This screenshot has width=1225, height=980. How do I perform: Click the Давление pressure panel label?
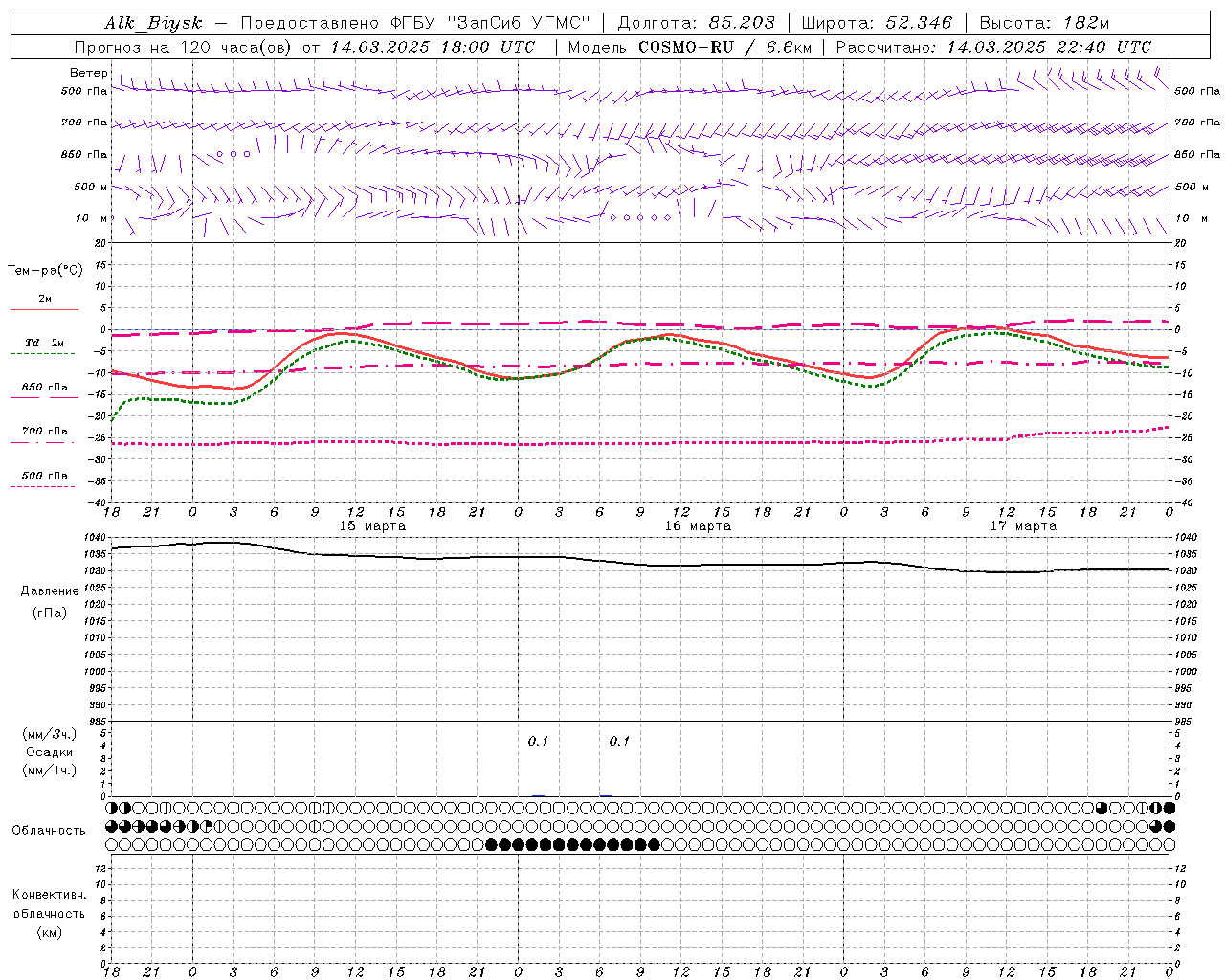coord(50,591)
